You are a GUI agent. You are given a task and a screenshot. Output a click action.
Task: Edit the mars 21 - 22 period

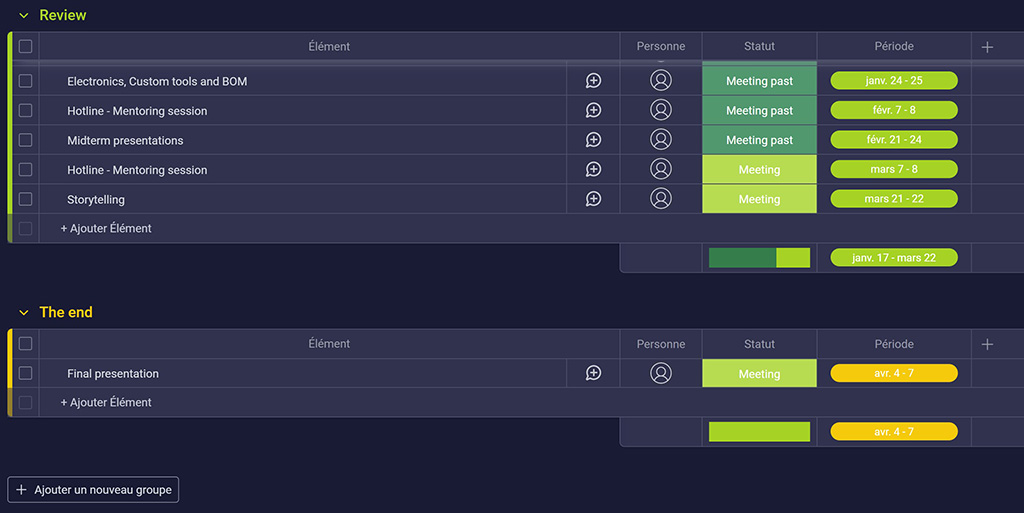point(894,198)
